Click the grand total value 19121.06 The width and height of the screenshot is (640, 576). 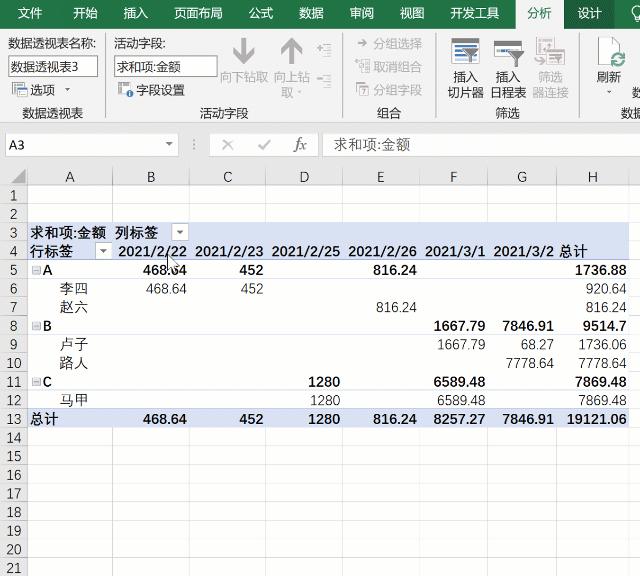(593, 419)
